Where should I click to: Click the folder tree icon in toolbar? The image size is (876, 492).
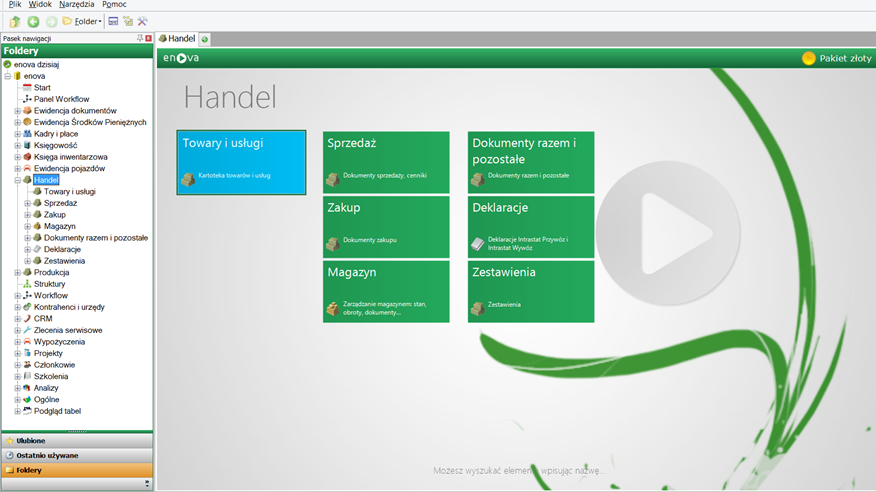[128, 21]
